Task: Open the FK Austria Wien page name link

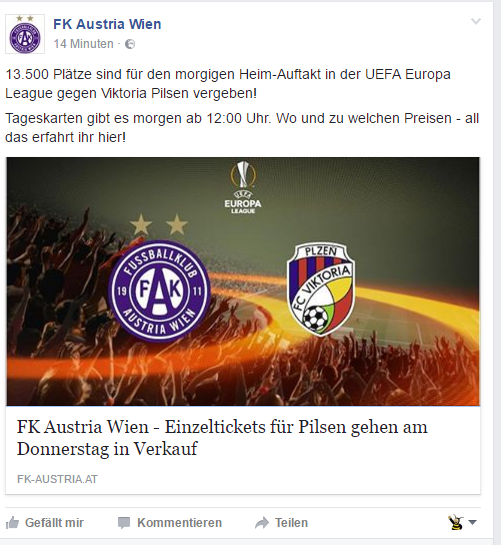Action: pyautogui.click(x=107, y=24)
